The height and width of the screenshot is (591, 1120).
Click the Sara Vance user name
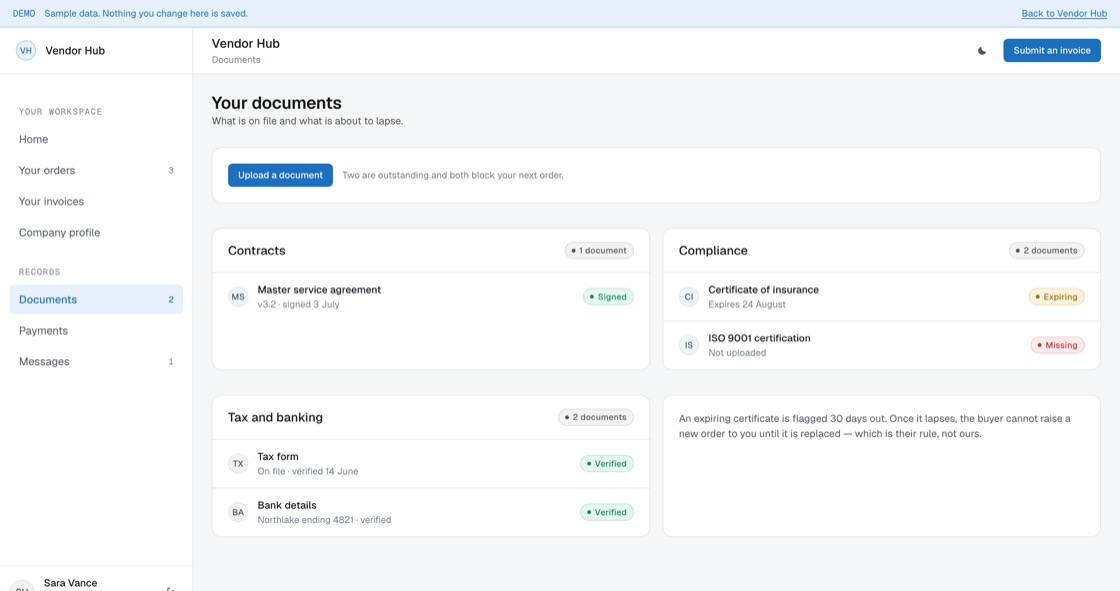70,583
